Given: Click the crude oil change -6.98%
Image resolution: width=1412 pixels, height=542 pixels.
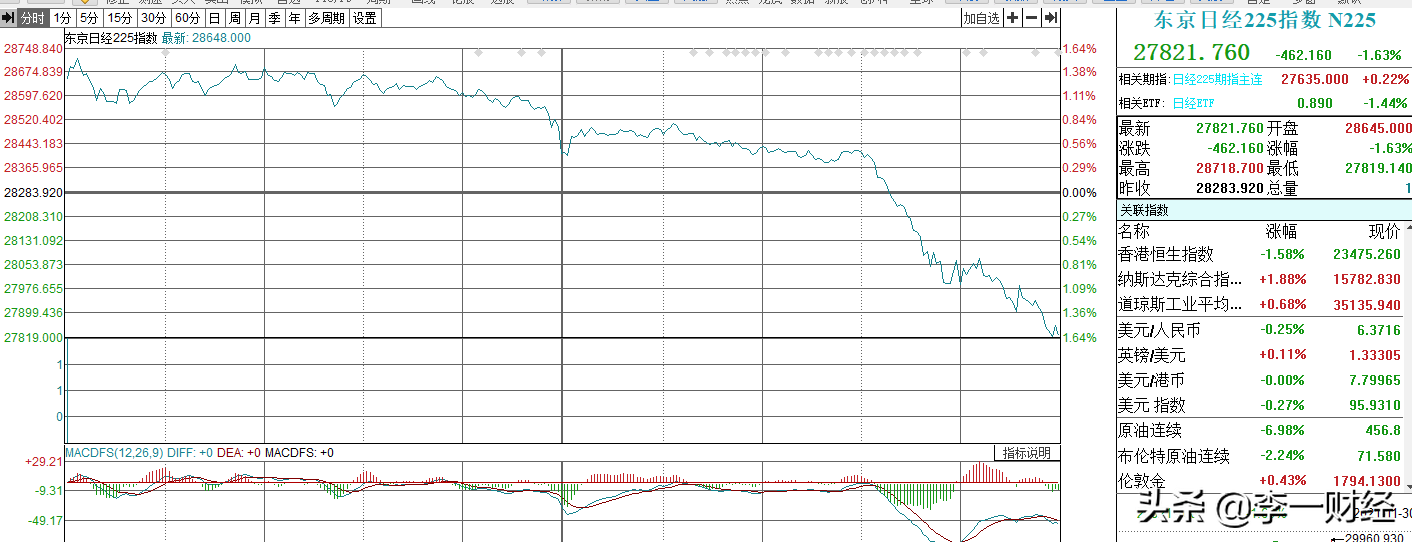Looking at the screenshot, I should pyautogui.click(x=1282, y=430).
